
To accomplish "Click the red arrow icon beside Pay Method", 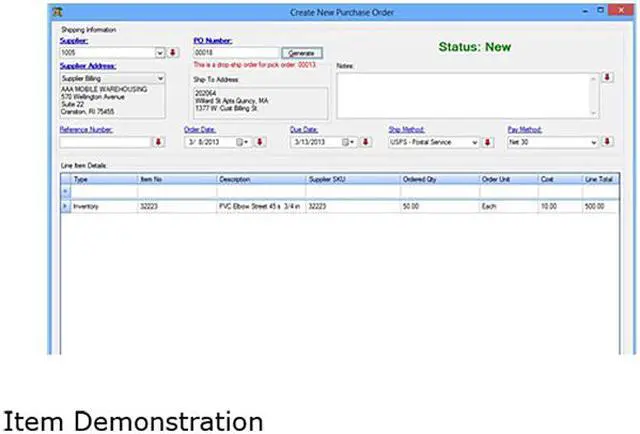I will coord(607,142).
